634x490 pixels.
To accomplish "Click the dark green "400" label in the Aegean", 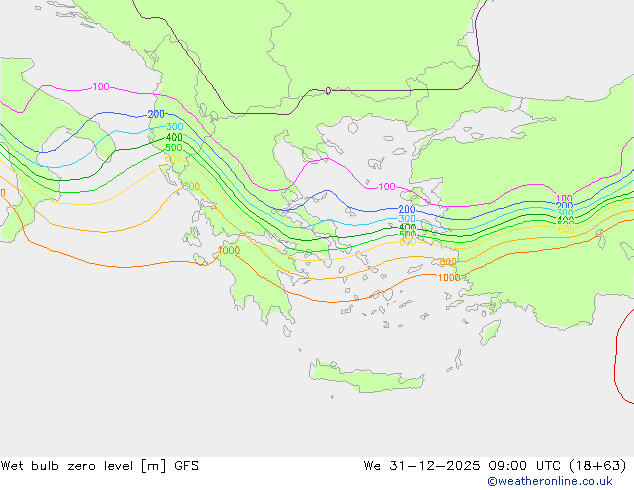I will point(408,227).
